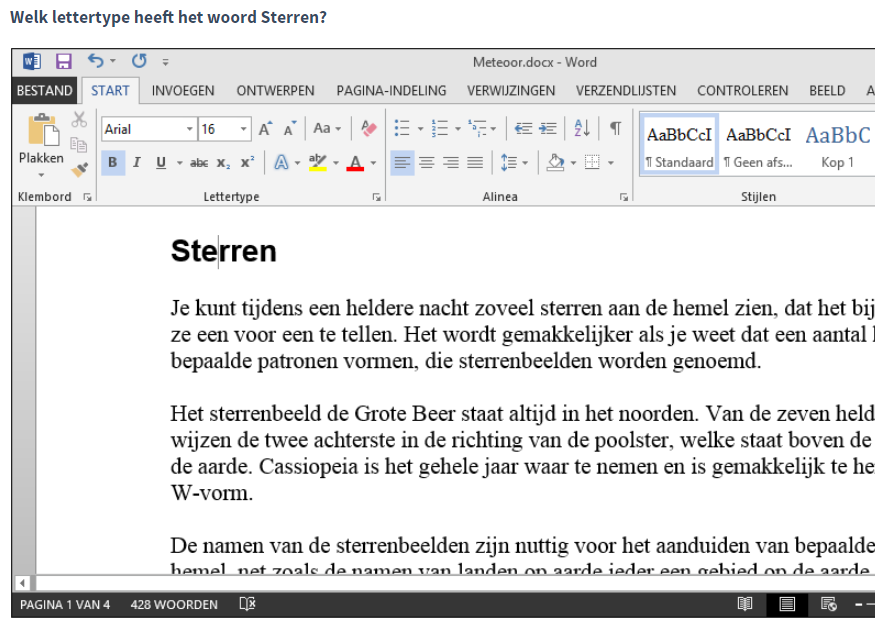Click the Save icon in quick access toolbar

pyautogui.click(x=64, y=62)
